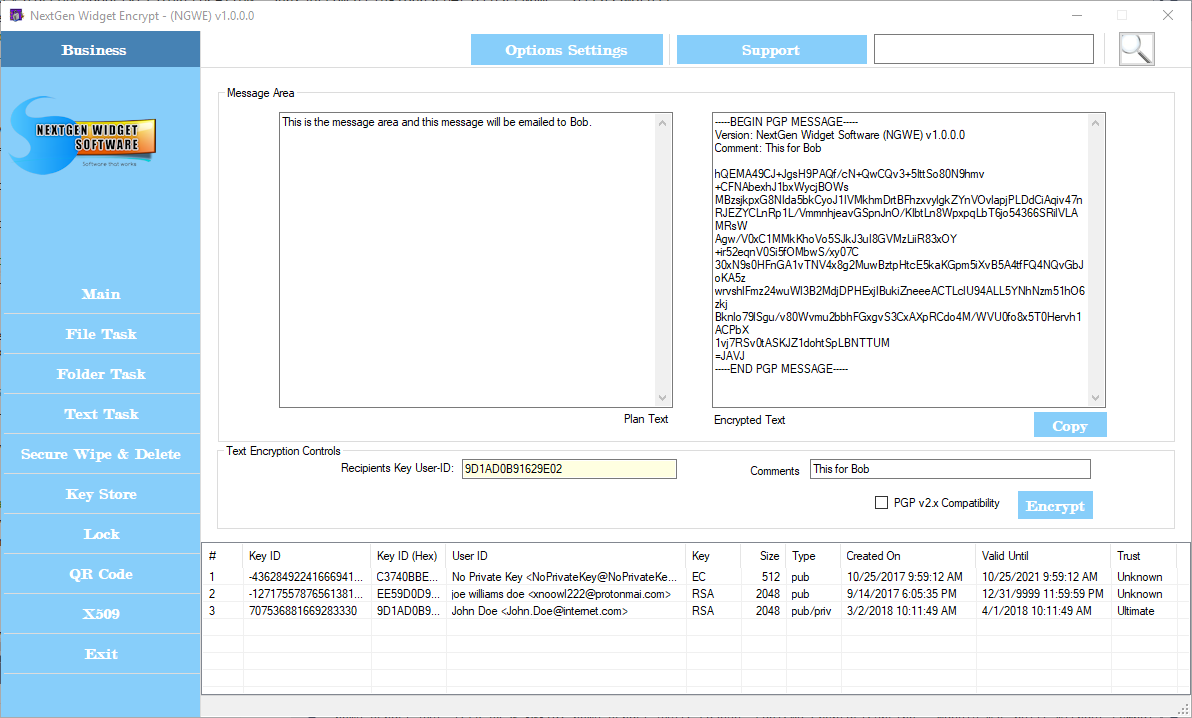The image size is (1192, 718).
Task: Click Exit in the sidebar
Action: tap(101, 654)
